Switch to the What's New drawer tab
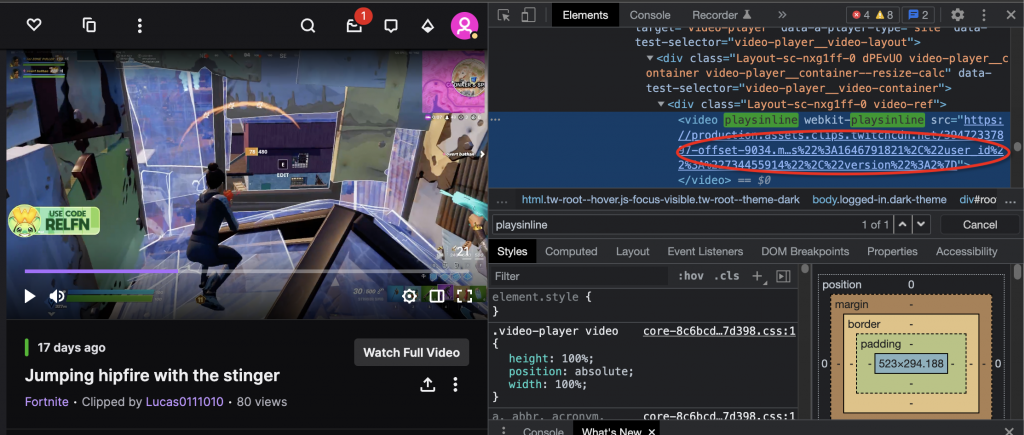This screenshot has width=1024, height=435. [611, 431]
